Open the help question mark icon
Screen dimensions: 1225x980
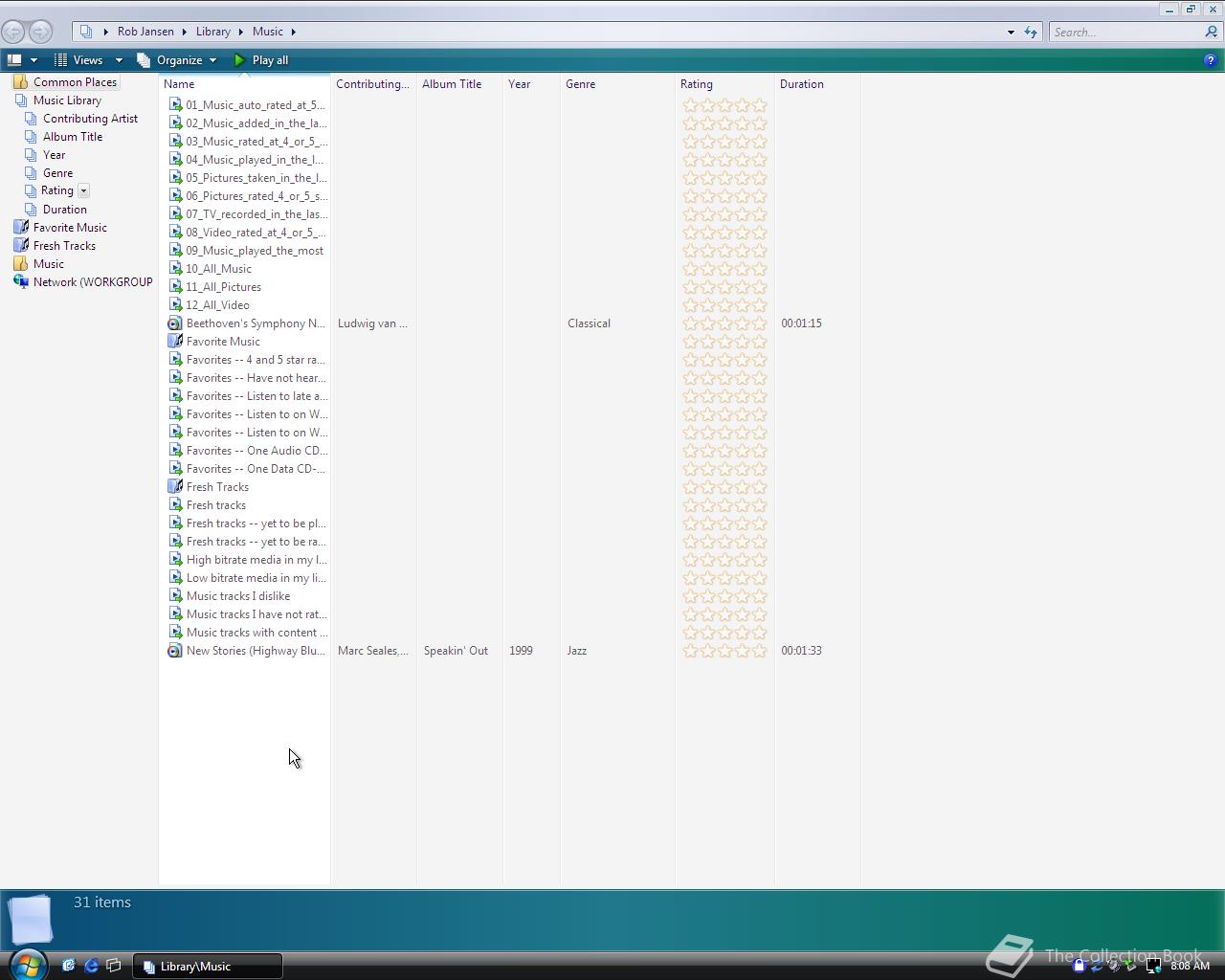click(x=1210, y=60)
